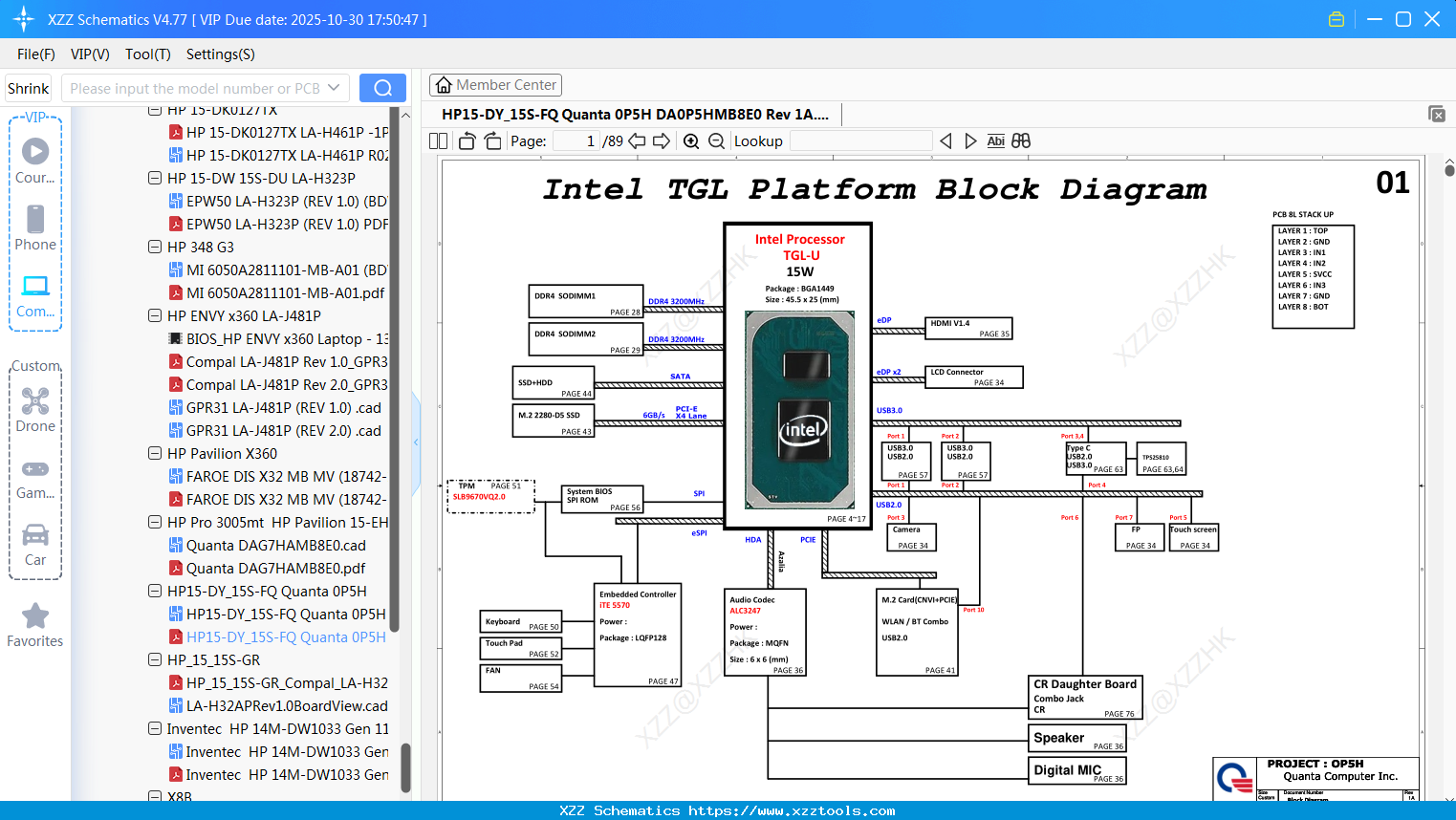
Task: Collapse the Inventec HP 14M-DW1033 folder
Action: coord(155,729)
